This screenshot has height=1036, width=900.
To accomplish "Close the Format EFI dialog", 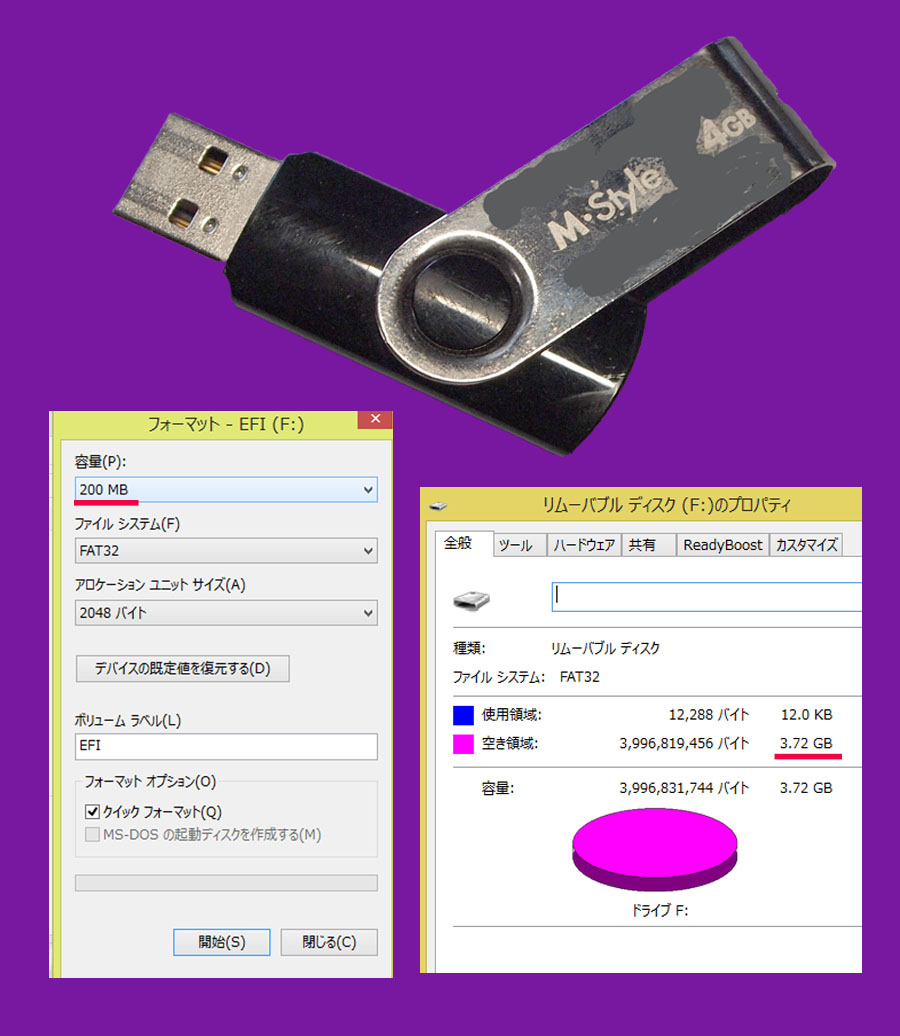I will pyautogui.click(x=375, y=419).
